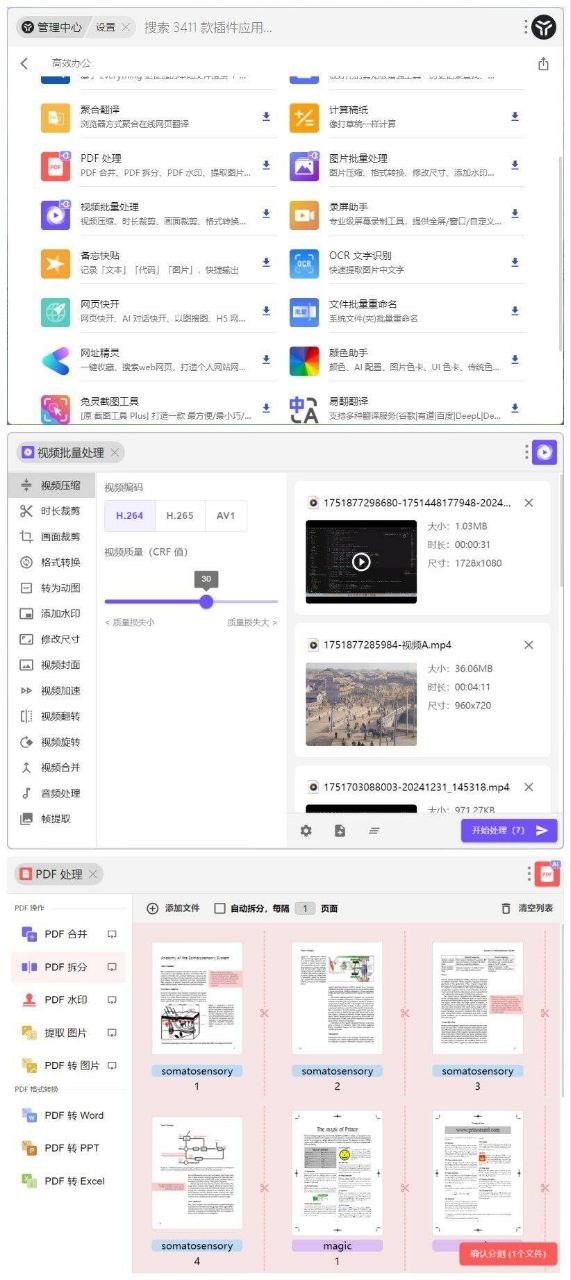
Task: Open the 颜色助手 plugin icon
Action: (x=304, y=360)
